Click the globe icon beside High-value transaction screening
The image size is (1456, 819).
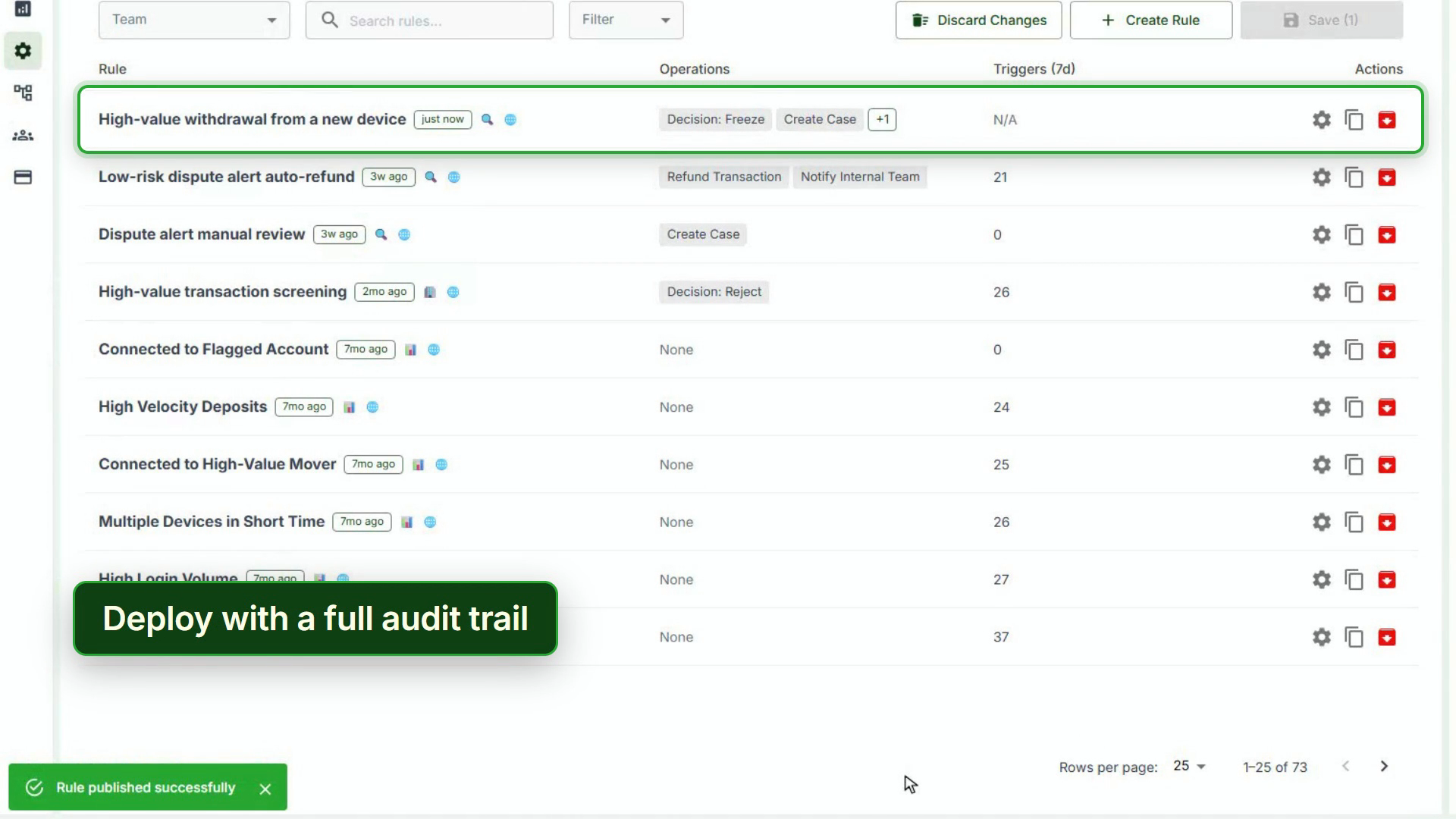coord(453,292)
